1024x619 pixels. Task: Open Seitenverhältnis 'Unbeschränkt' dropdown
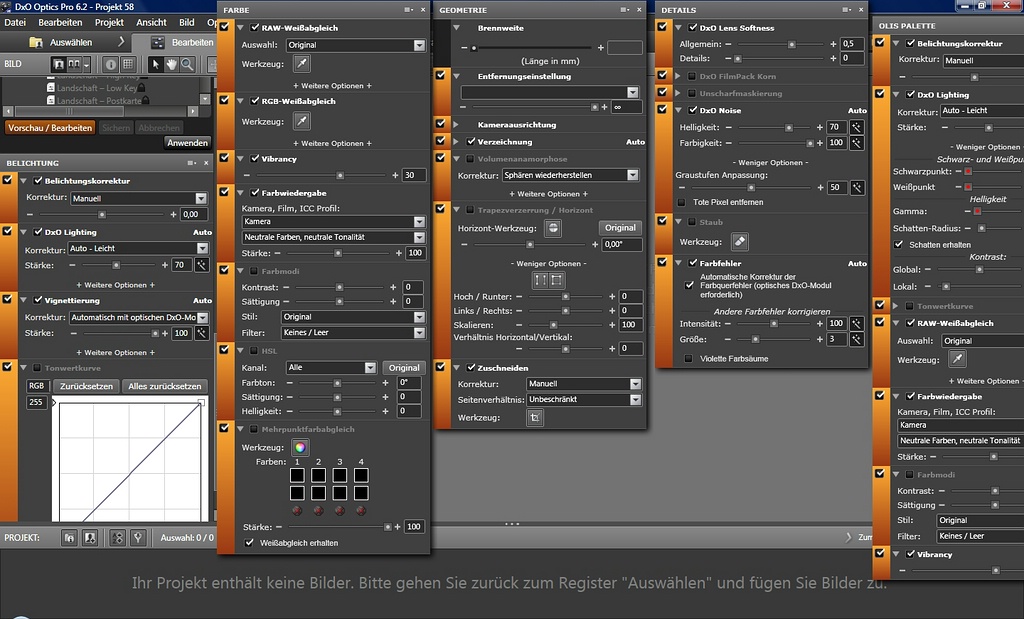[x=584, y=400]
